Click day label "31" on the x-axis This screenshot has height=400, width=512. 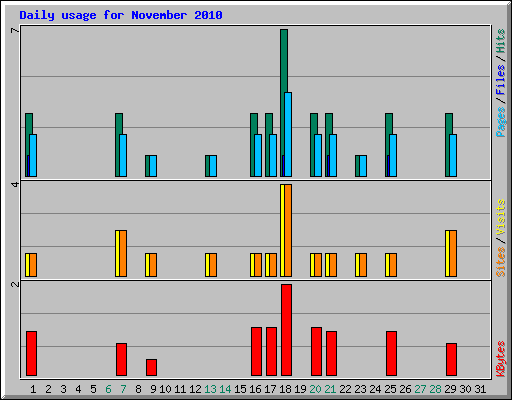click(x=480, y=389)
